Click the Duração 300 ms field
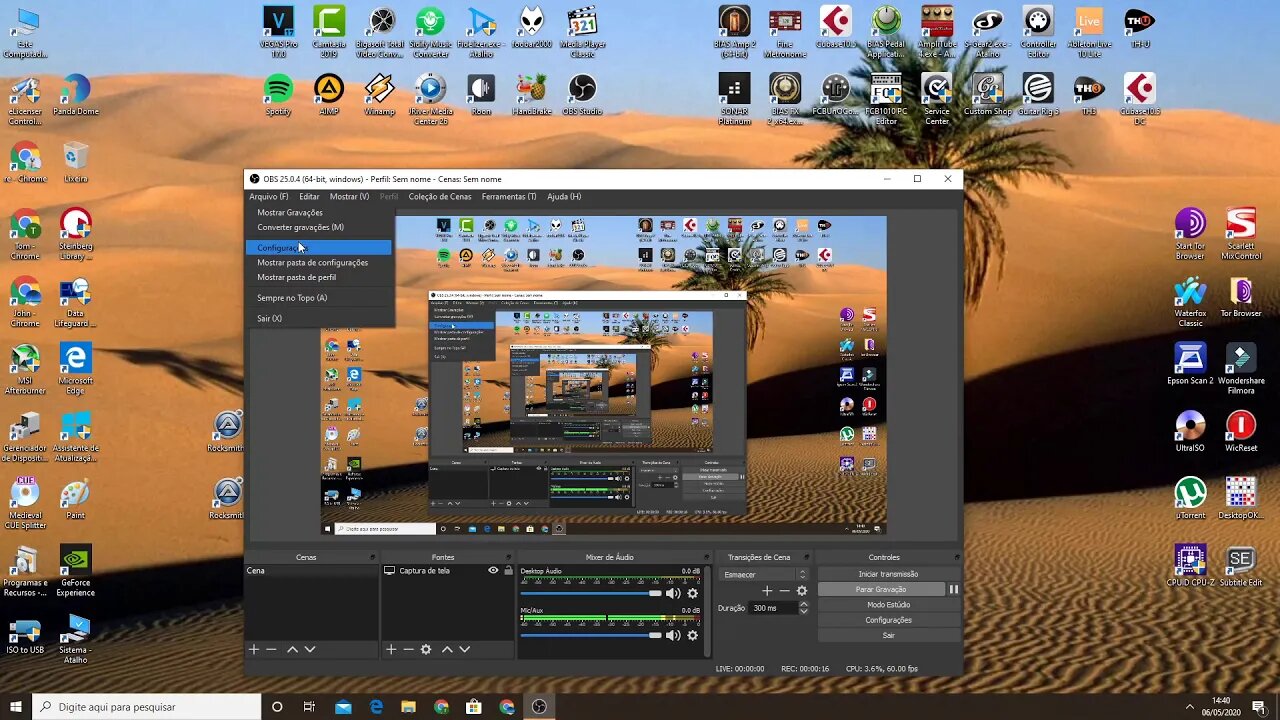Image resolution: width=1280 pixels, height=720 pixels. pos(773,608)
